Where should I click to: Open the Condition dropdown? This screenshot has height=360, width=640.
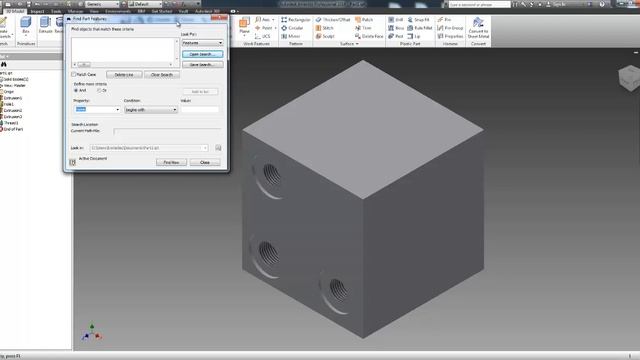click(151, 110)
